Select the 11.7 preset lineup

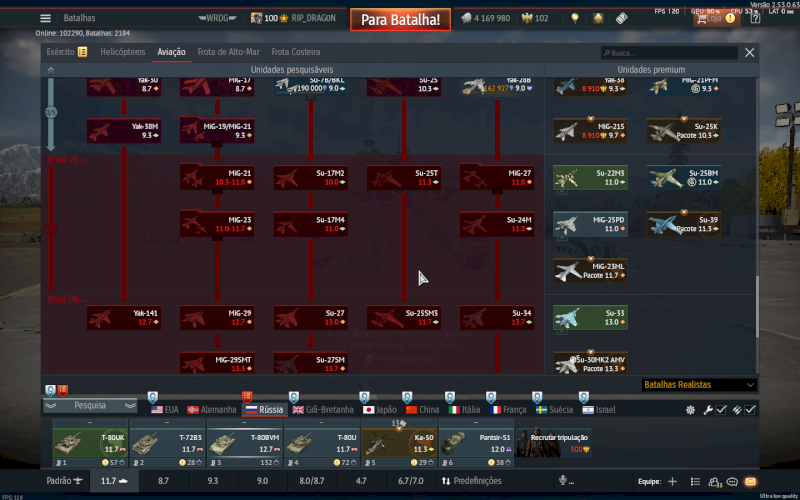coord(114,481)
